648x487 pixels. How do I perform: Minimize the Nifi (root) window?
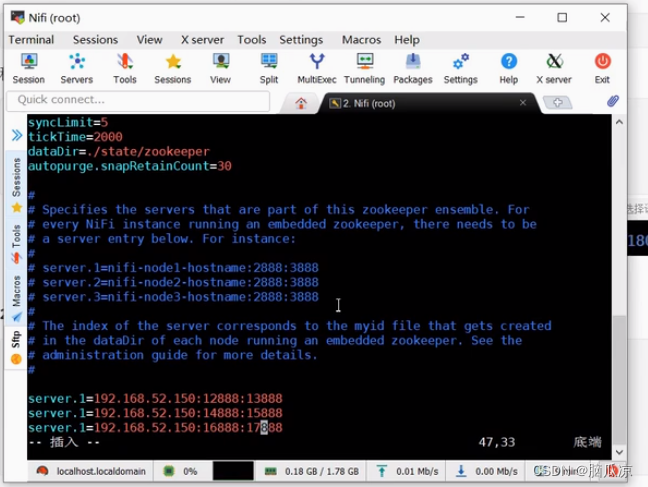coord(520,17)
